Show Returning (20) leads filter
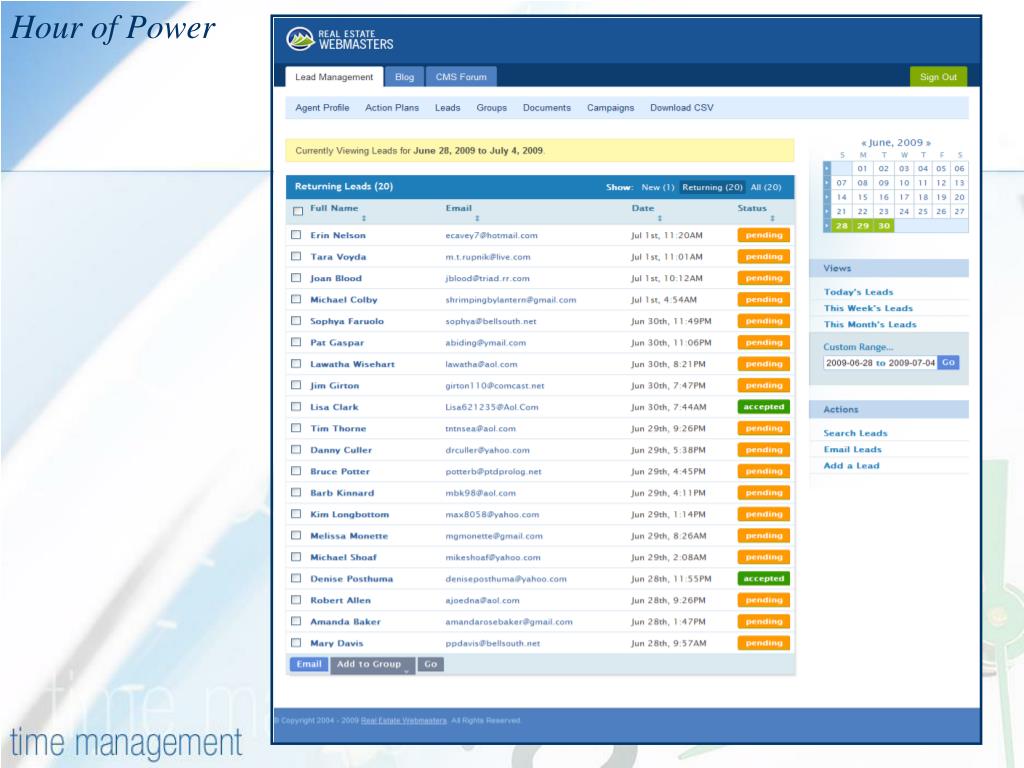This screenshot has height=768, width=1024. pos(712,187)
